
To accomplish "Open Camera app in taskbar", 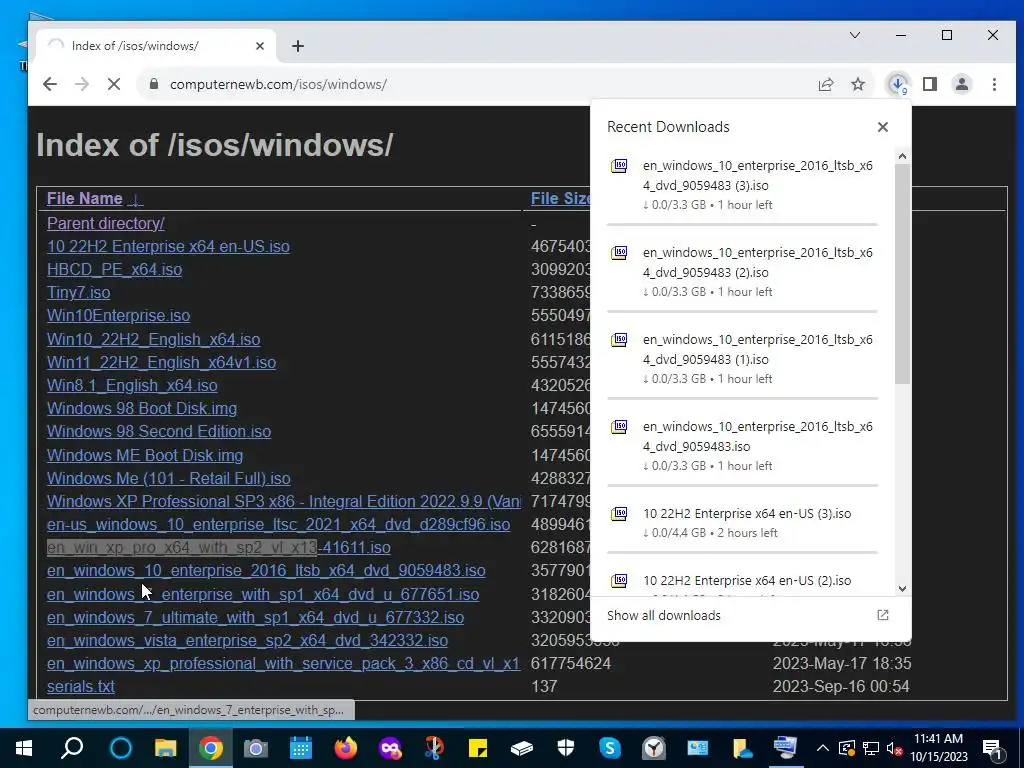I will (x=255, y=748).
